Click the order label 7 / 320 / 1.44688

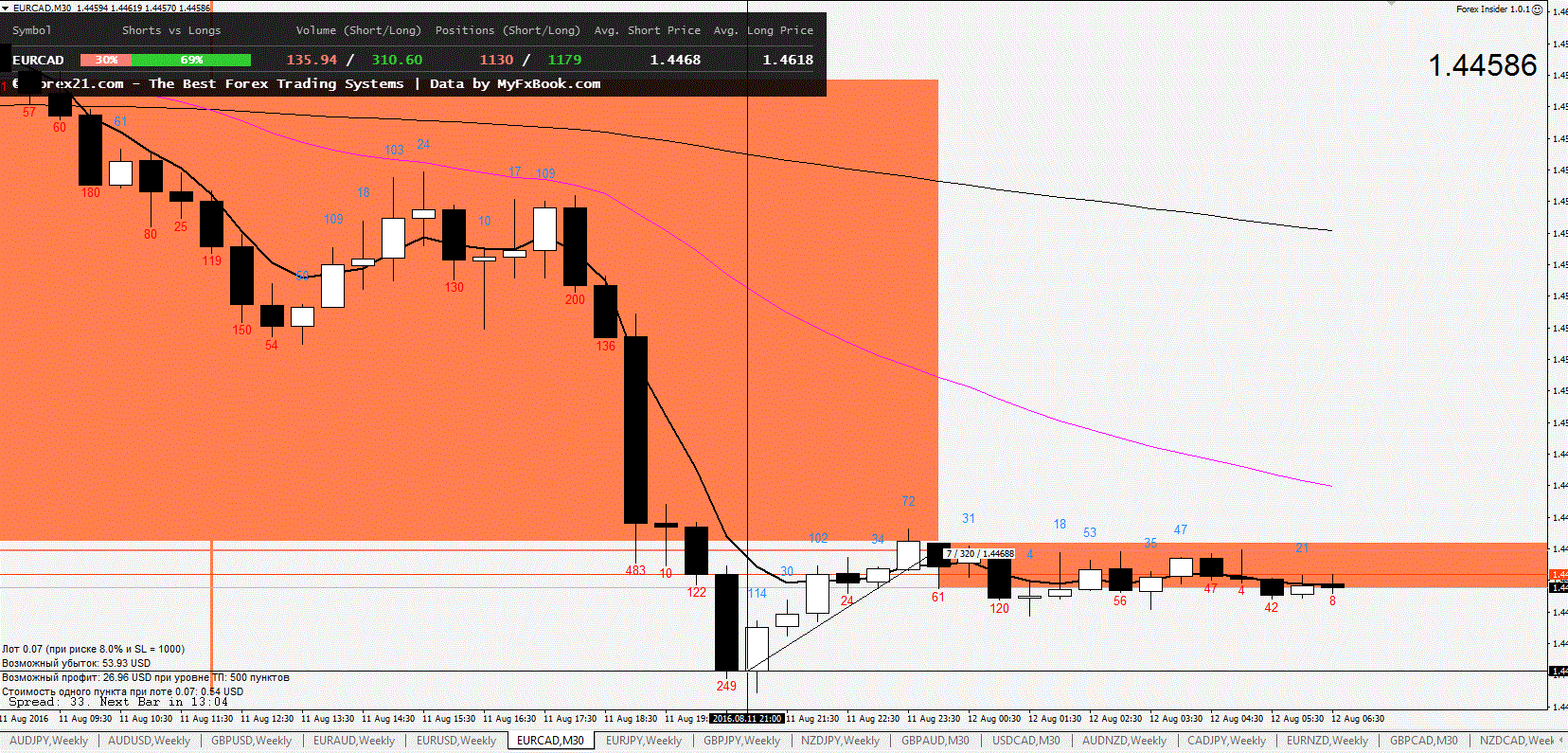coord(979,553)
